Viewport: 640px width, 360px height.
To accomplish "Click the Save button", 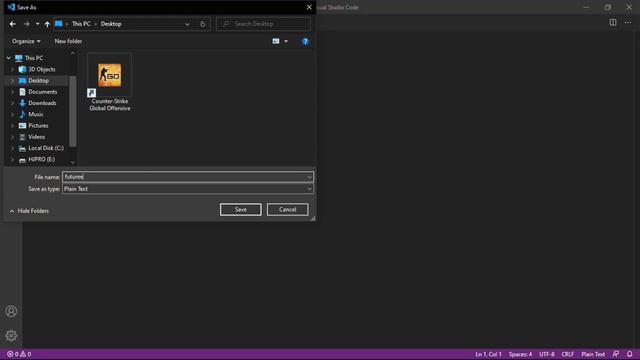I will tap(240, 209).
